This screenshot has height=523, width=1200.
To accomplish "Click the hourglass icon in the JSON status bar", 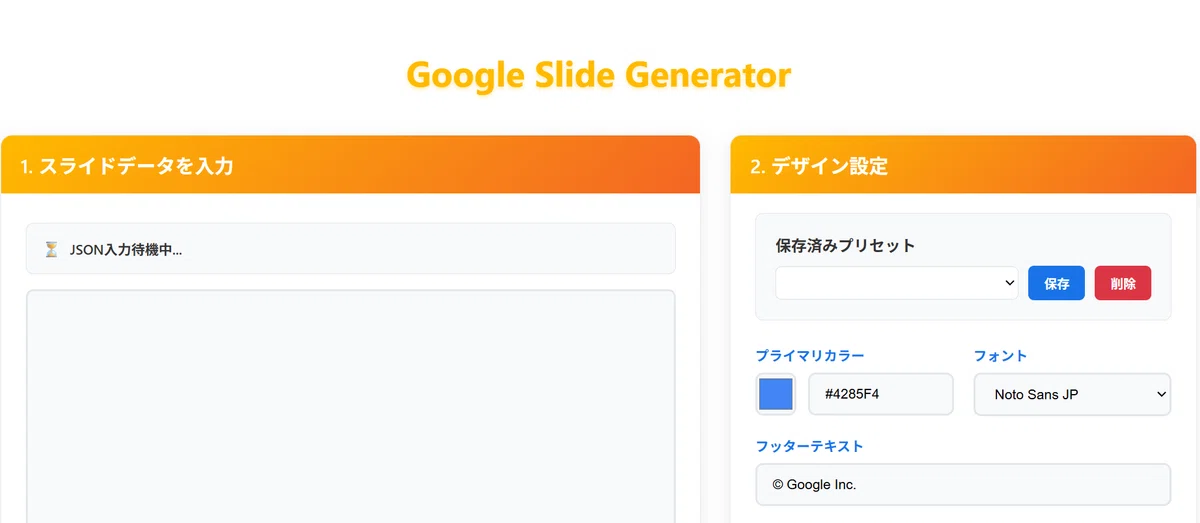I will click(51, 249).
